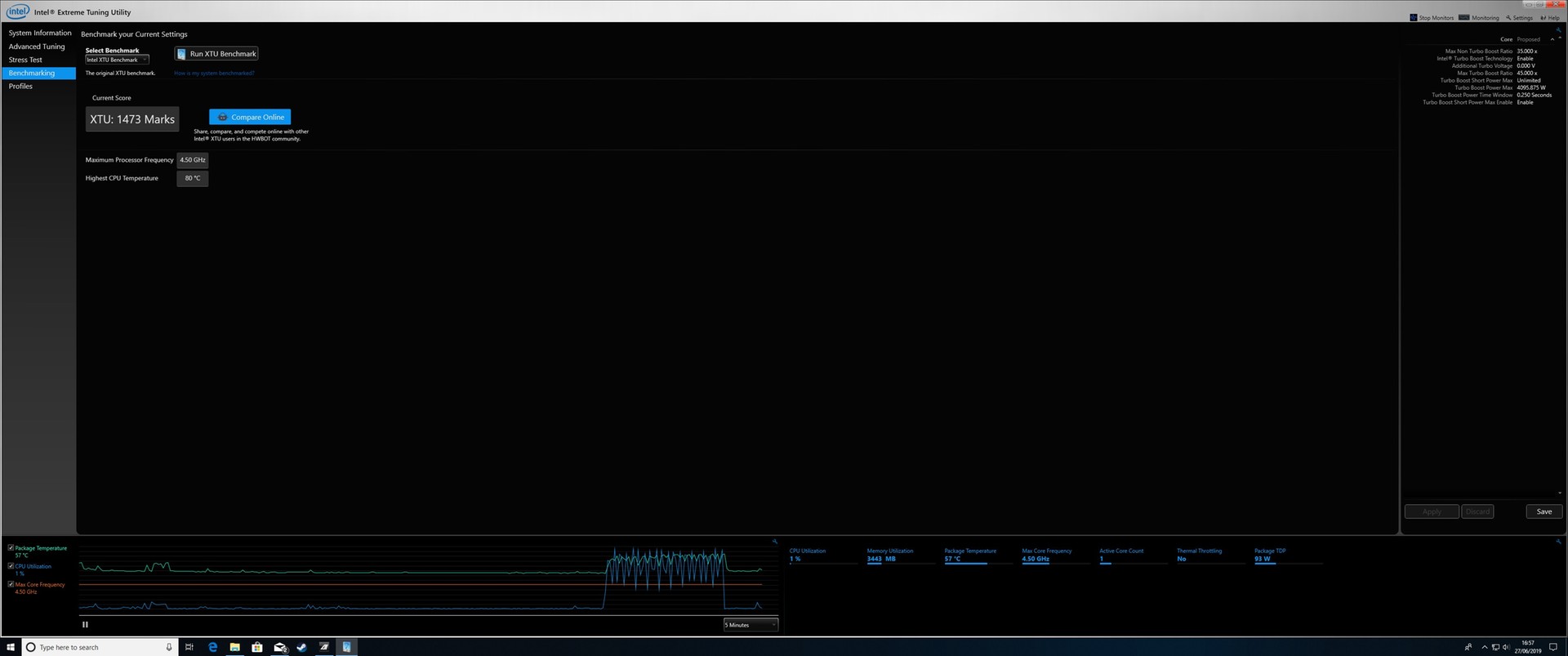Click the Thermal Throttling No tile
Image resolution: width=1568 pixels, height=656 pixels.
click(x=1212, y=556)
